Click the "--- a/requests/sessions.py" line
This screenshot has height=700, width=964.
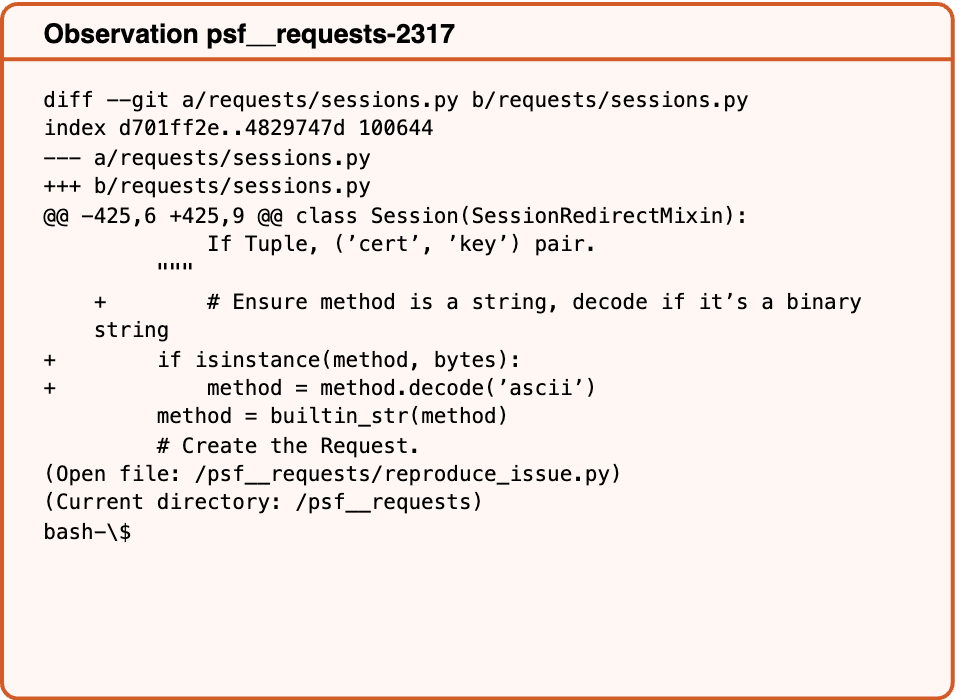pos(207,158)
